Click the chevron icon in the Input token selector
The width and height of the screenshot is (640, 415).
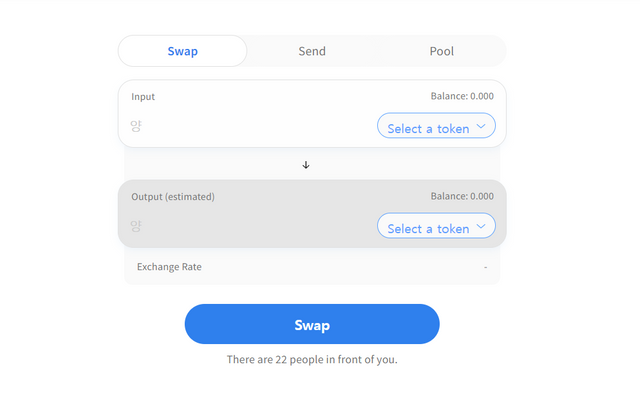(482, 127)
